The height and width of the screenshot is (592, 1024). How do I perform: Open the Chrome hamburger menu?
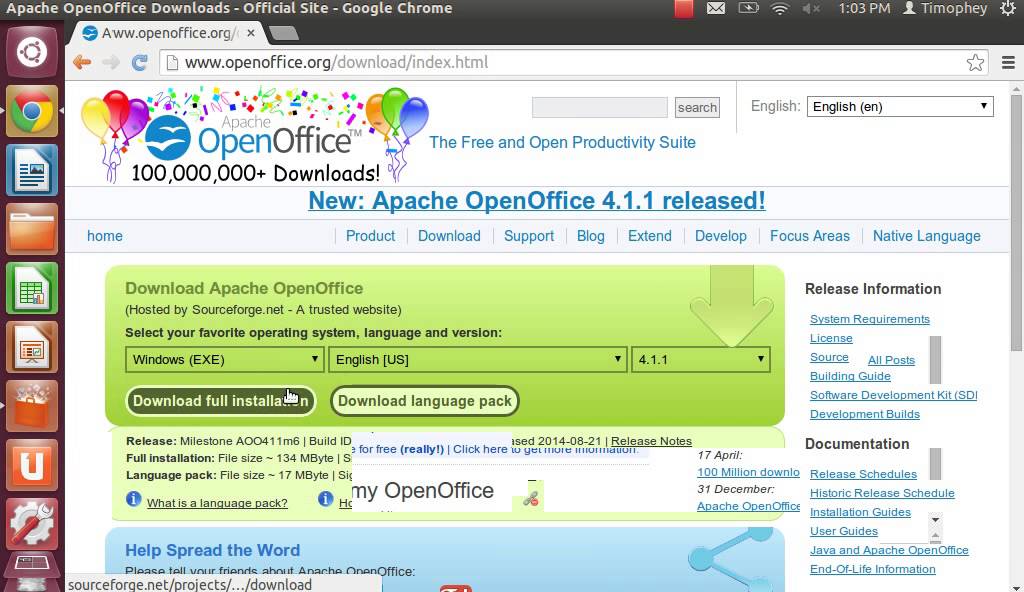coord(1008,62)
